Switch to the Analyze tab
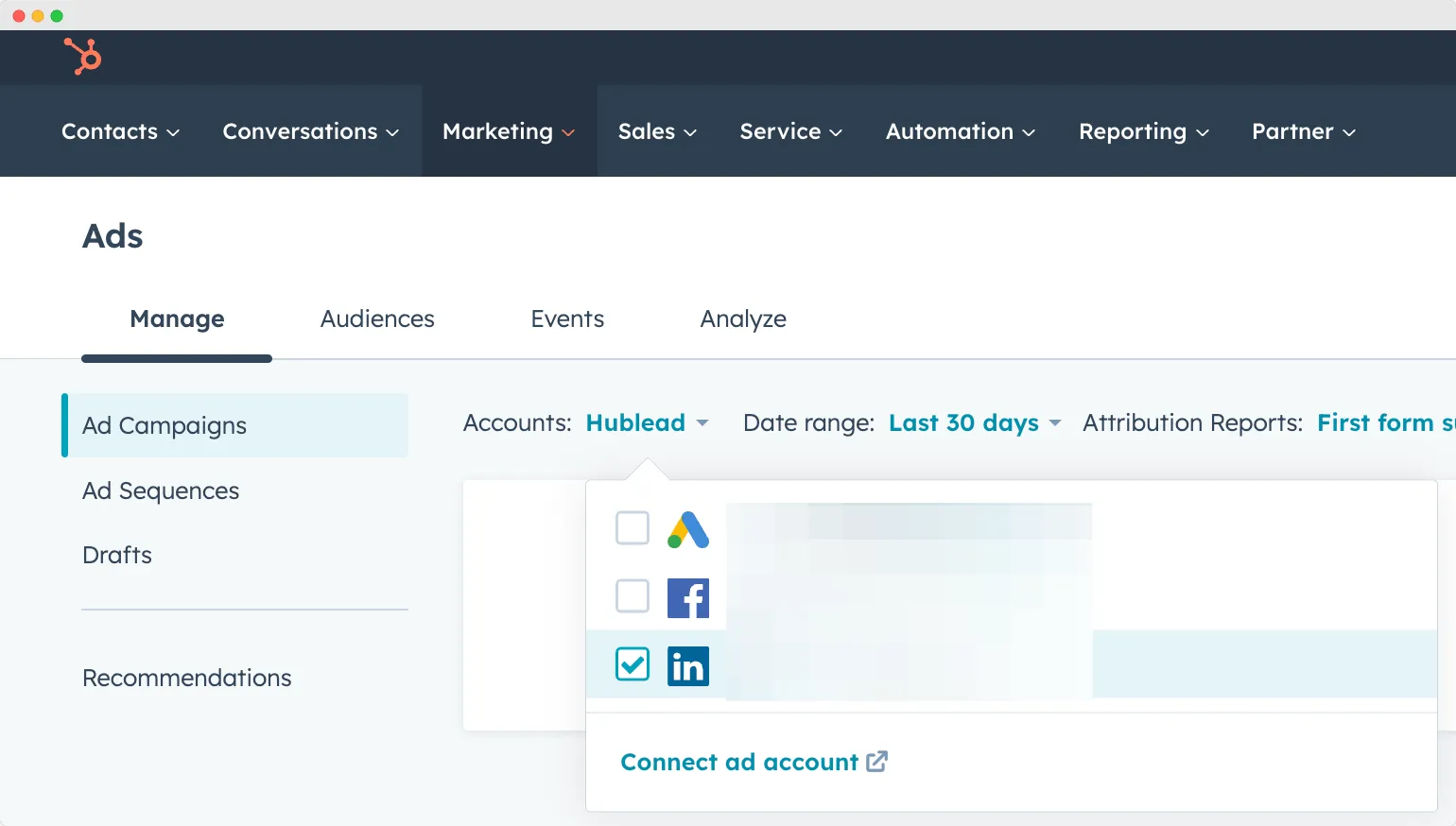This screenshot has height=826, width=1456. pos(743,318)
